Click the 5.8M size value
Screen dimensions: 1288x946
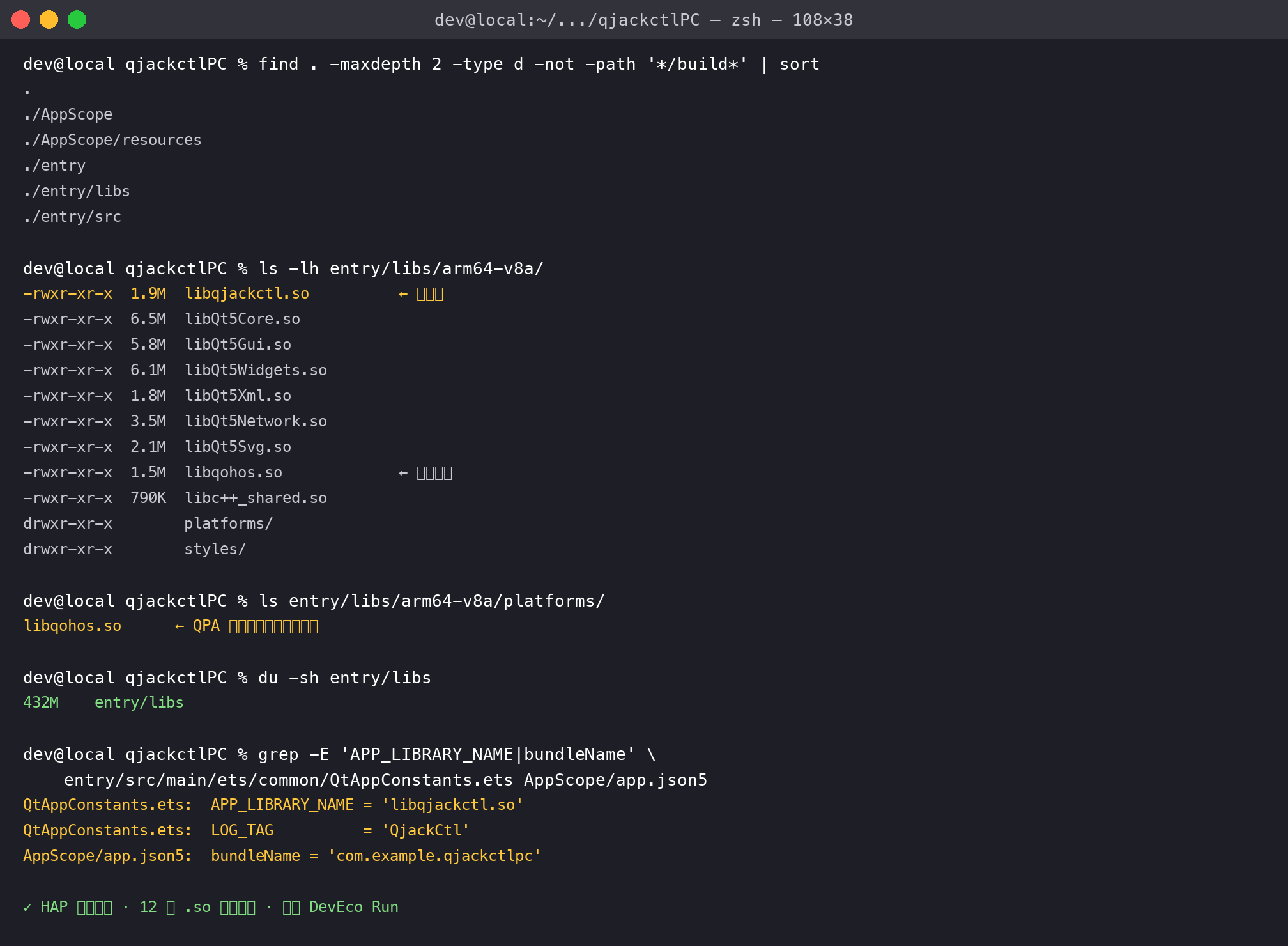pos(148,345)
